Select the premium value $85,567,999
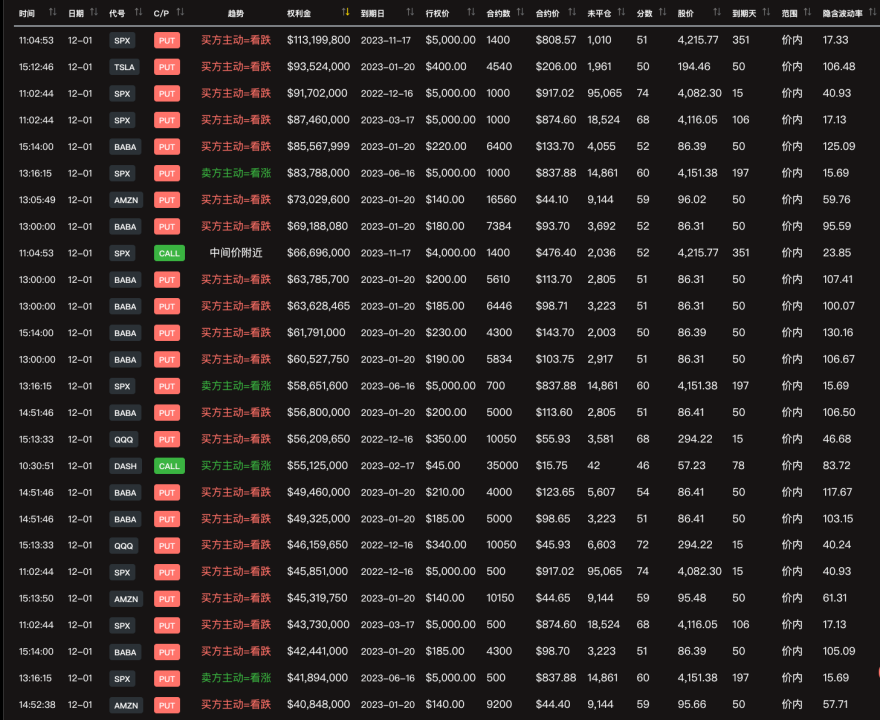The width and height of the screenshot is (880, 720). pyautogui.click(x=318, y=146)
